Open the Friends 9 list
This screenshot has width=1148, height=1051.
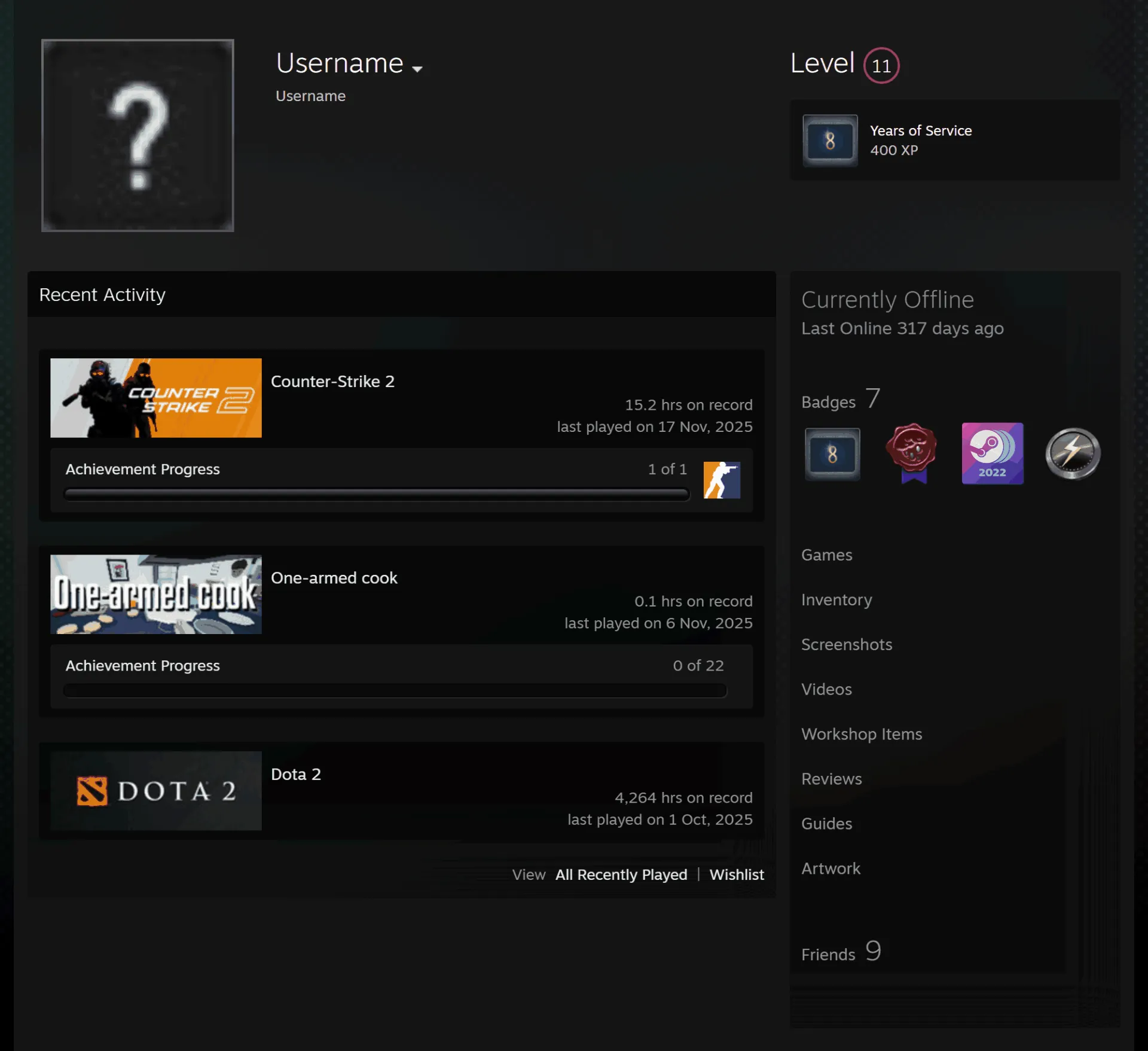[841, 952]
